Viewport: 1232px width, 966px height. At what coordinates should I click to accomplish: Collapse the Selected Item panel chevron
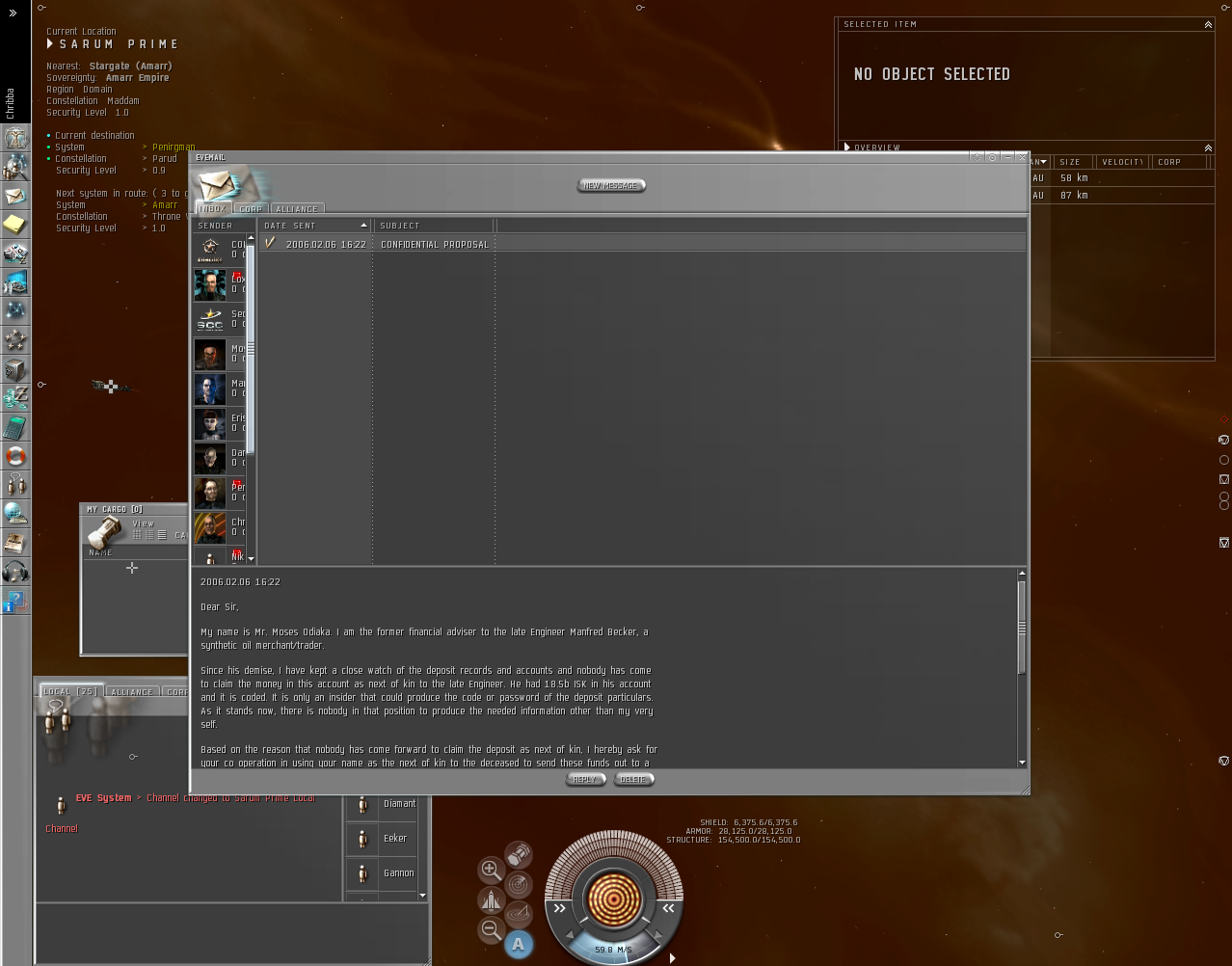coord(1208,24)
